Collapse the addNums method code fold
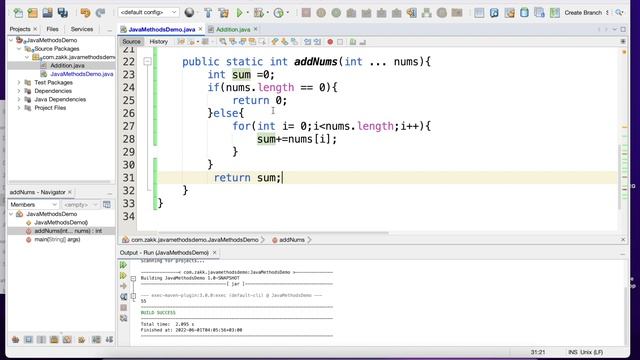Screen dimensions: 640x360 click(147, 62)
